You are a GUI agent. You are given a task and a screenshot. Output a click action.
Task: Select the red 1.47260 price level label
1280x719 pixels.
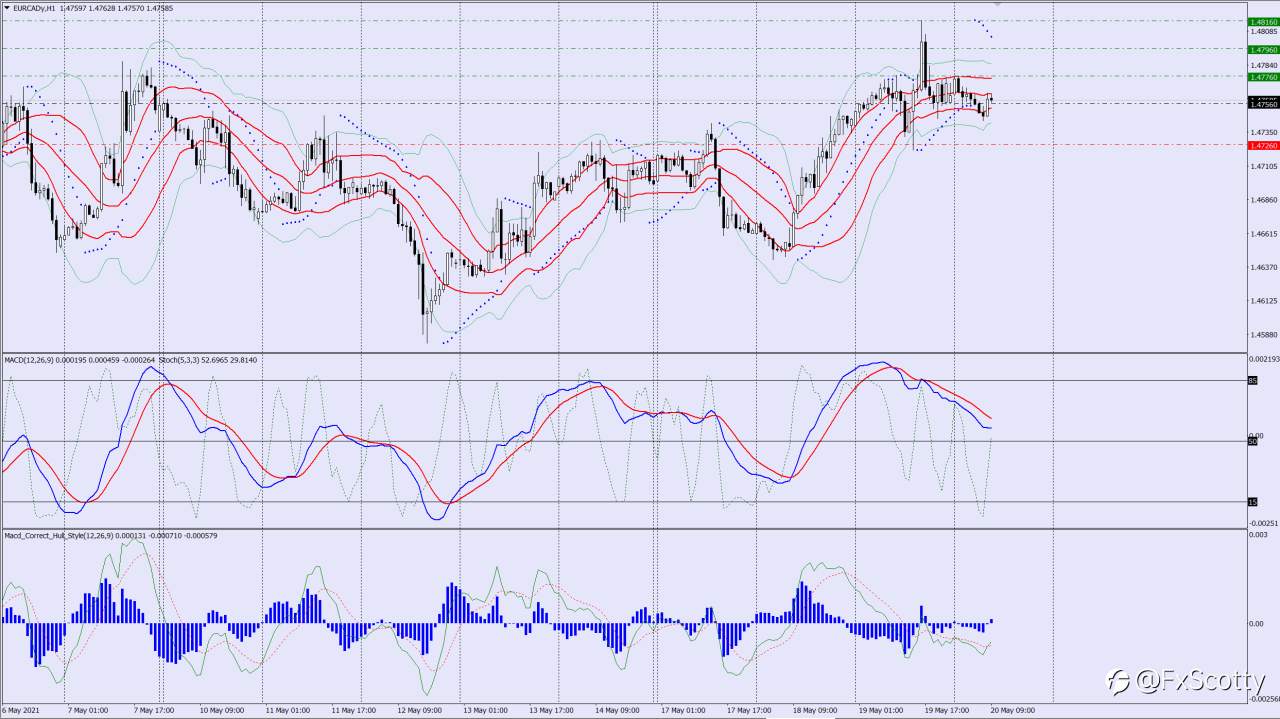1263,145
